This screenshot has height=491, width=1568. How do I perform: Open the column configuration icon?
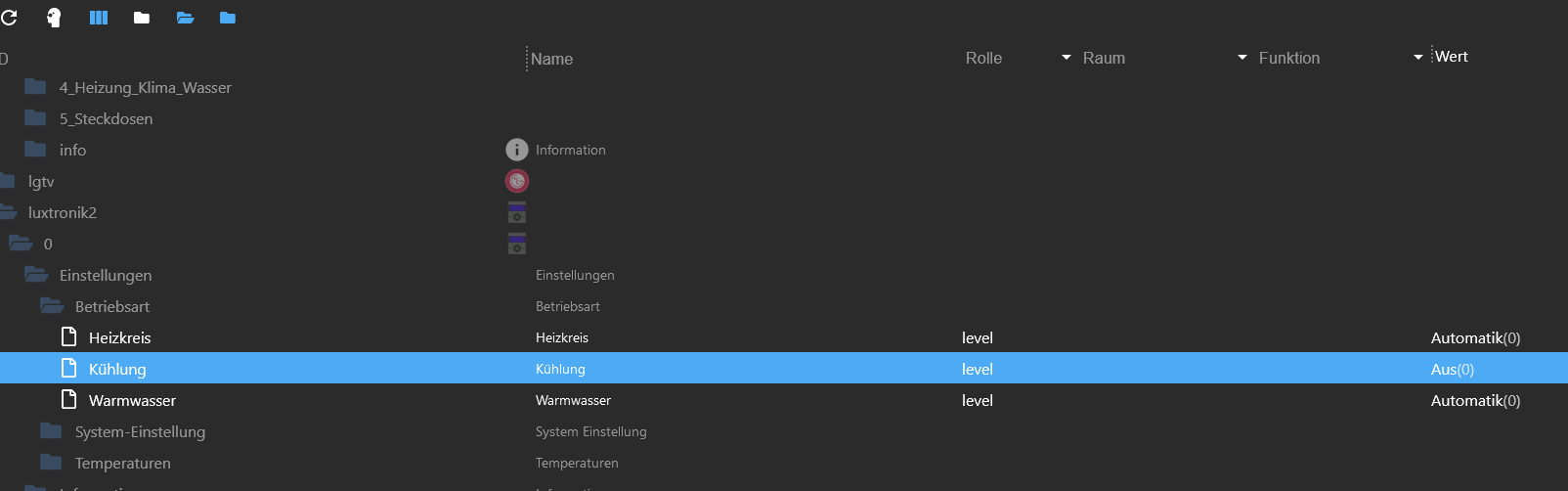pyautogui.click(x=99, y=18)
